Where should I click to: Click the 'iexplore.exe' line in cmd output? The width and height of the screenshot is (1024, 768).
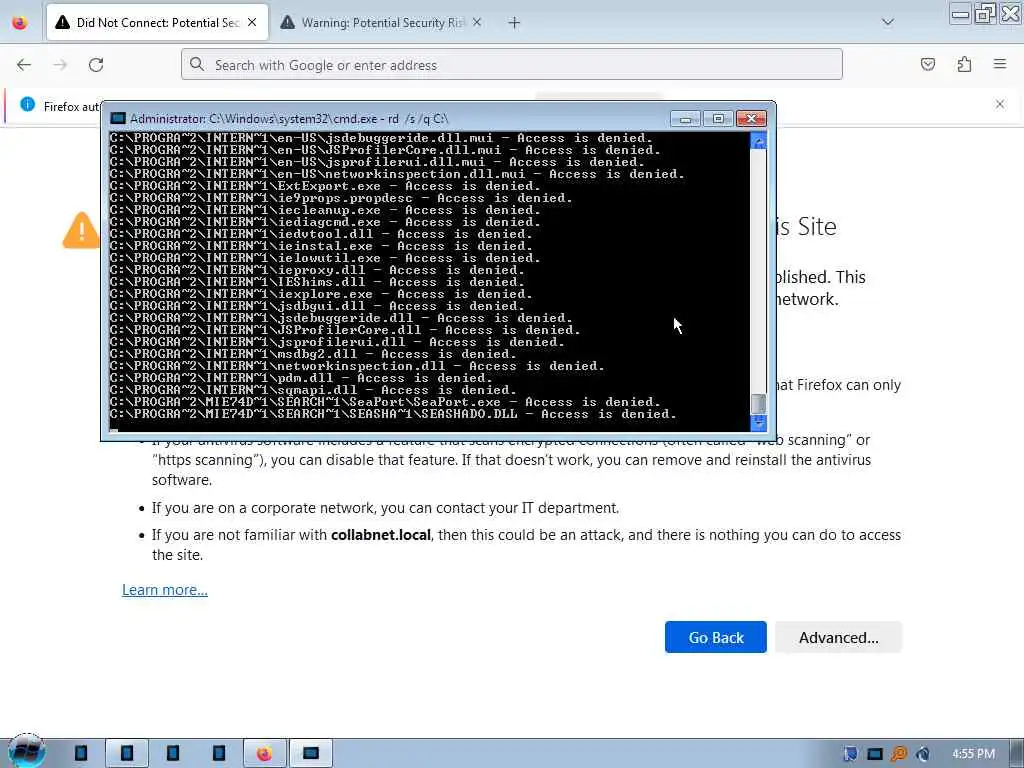[321, 294]
